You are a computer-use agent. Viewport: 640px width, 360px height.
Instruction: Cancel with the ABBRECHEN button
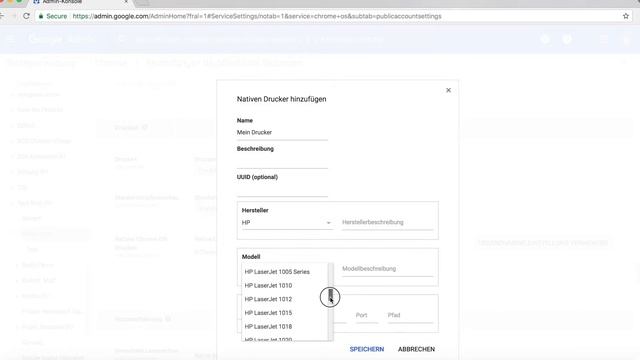[416, 349]
